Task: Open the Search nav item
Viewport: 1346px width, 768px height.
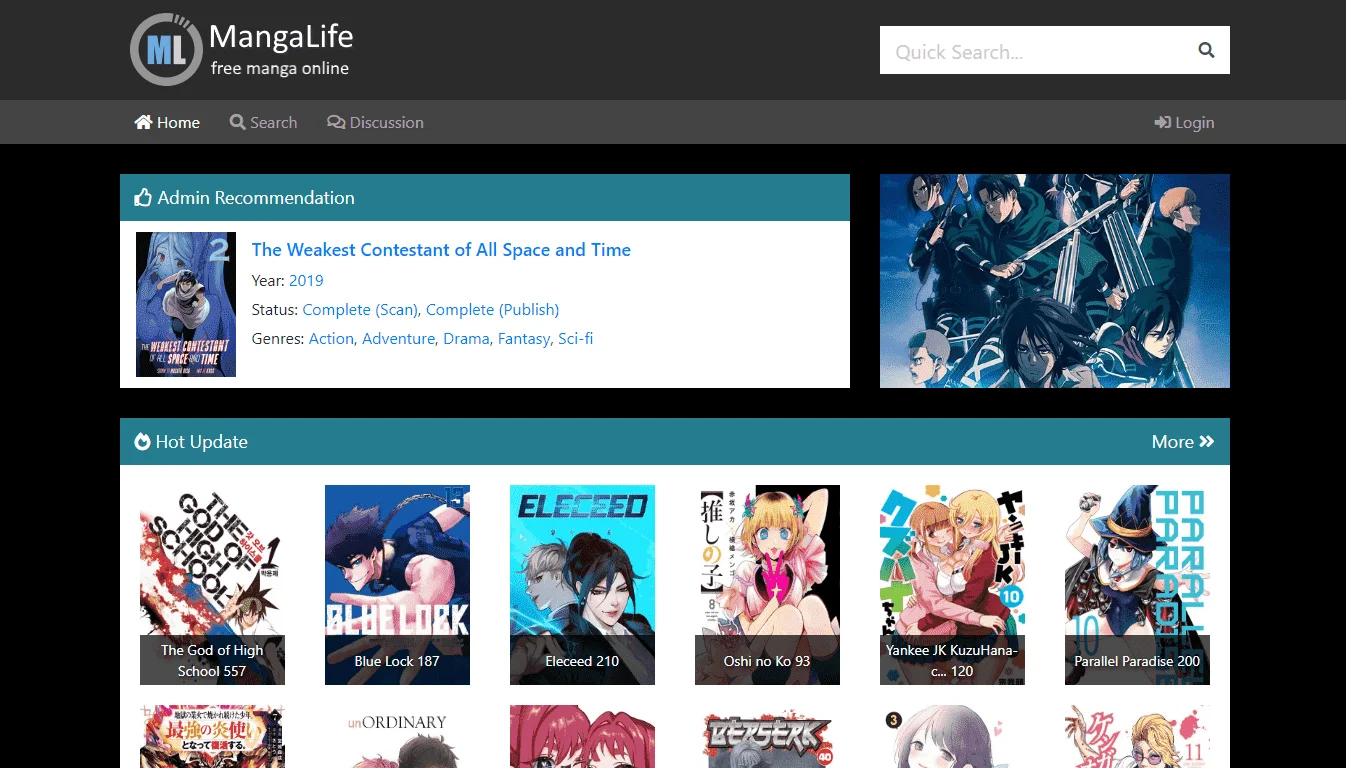Action: point(263,122)
